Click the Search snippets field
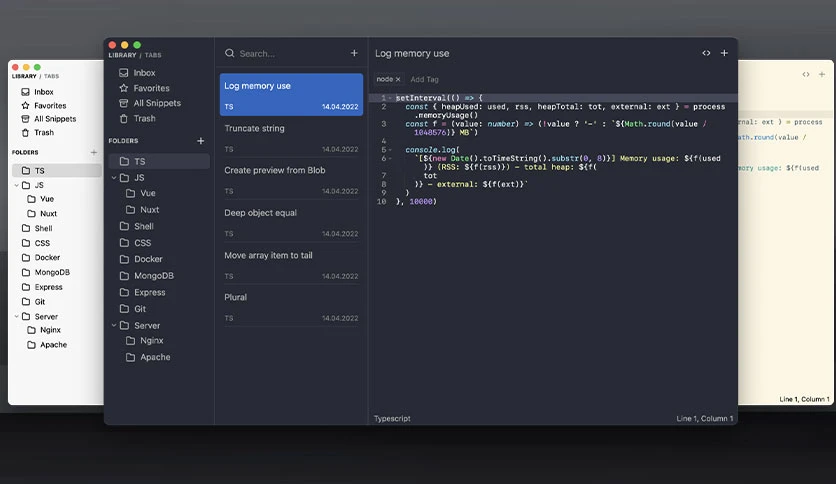Image resolution: width=836 pixels, height=484 pixels. [288, 53]
